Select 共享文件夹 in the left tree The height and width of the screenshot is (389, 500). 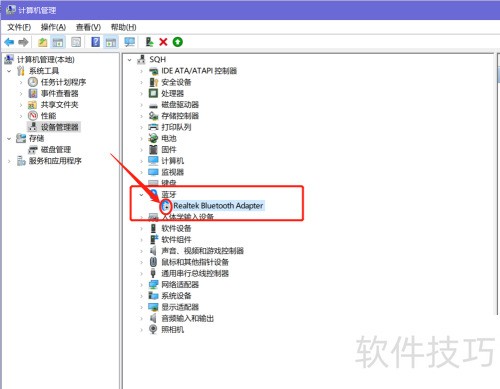[x=59, y=105]
